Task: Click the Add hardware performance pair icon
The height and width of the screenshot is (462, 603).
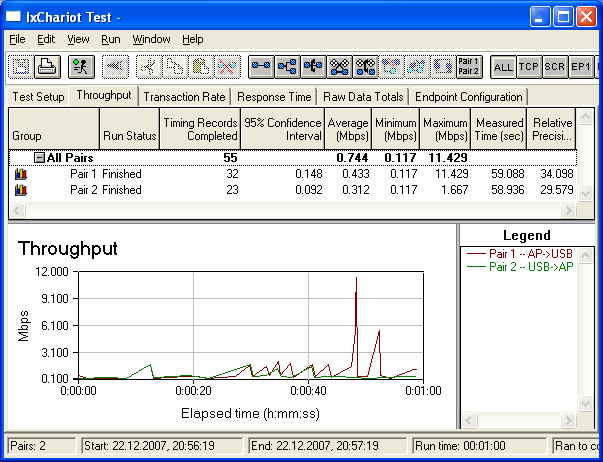Action: tap(313, 67)
